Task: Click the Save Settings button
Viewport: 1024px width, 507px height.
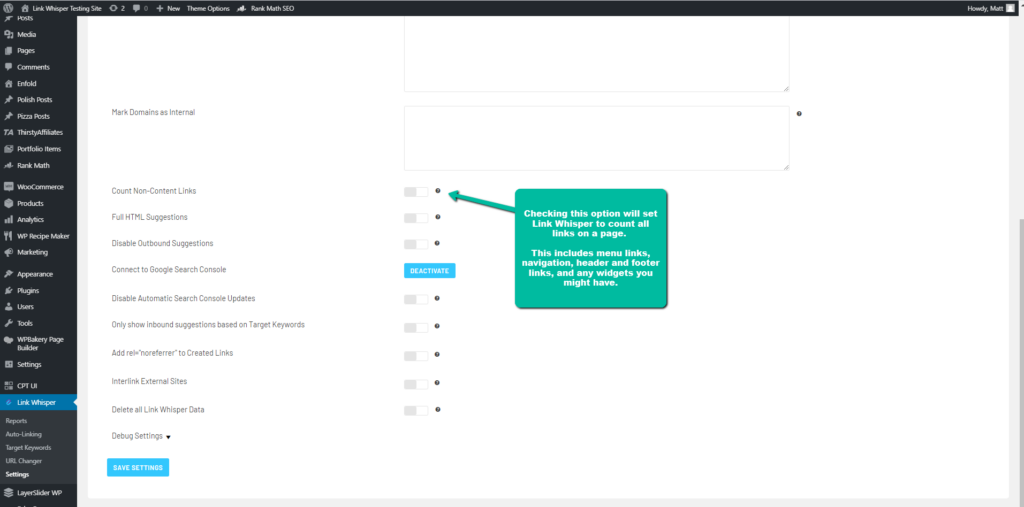Action: coord(138,468)
